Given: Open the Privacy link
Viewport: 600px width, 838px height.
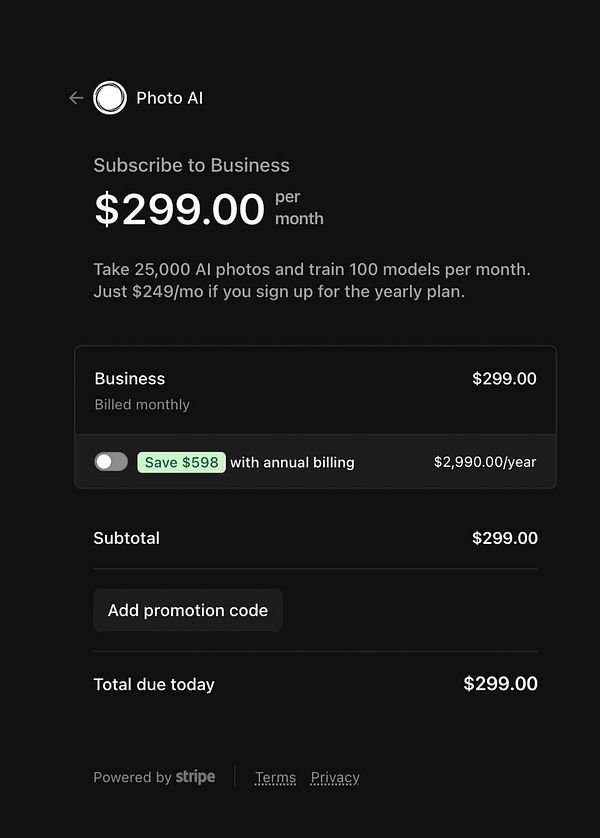Looking at the screenshot, I should click(335, 777).
